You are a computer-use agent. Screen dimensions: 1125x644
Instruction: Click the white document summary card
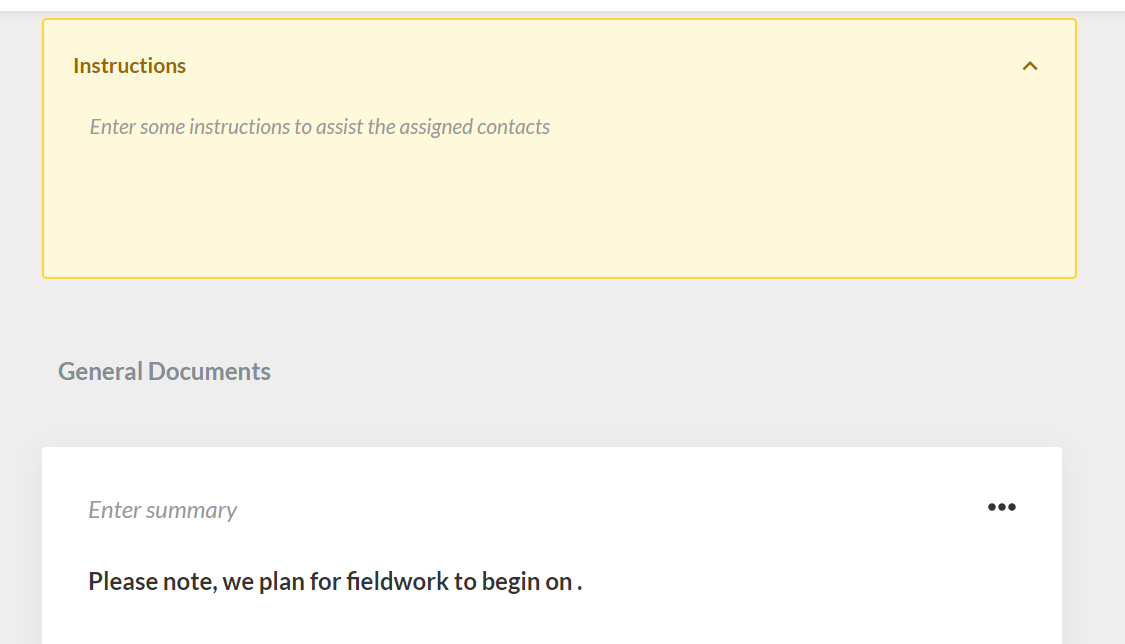[x=550, y=545]
